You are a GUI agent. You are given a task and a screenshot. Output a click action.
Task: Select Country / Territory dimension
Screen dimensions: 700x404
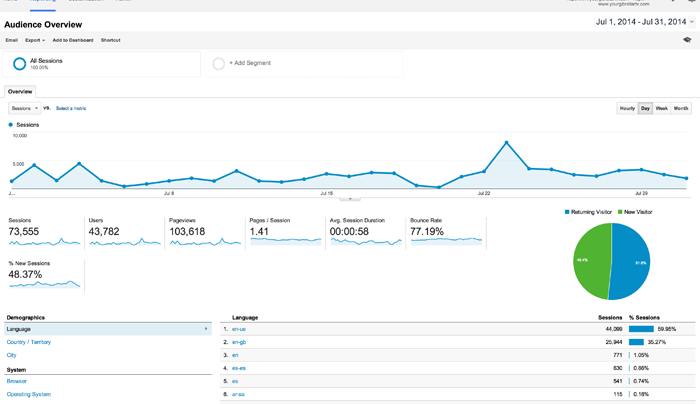(x=29, y=342)
